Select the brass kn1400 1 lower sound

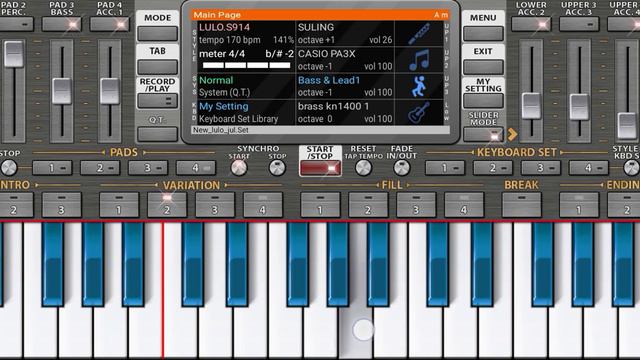[x=345, y=112]
